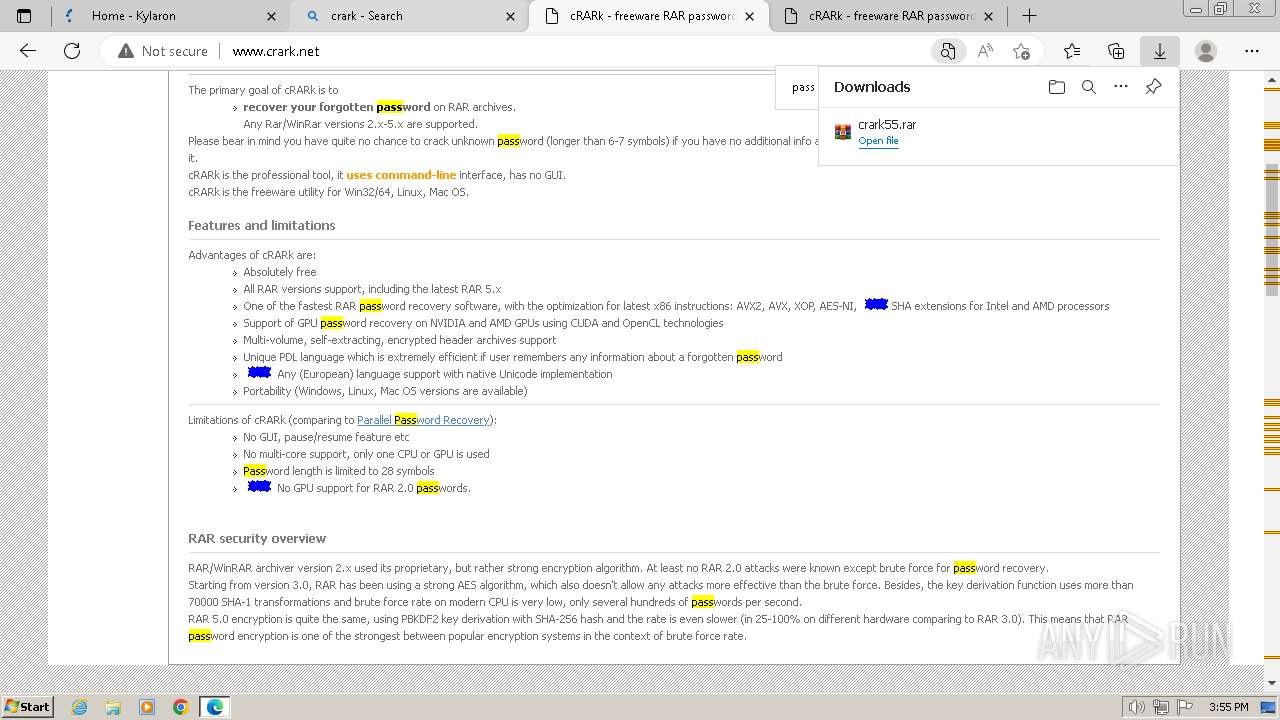Go back to the previous page
1280x720 pixels.
pyautogui.click(x=28, y=51)
